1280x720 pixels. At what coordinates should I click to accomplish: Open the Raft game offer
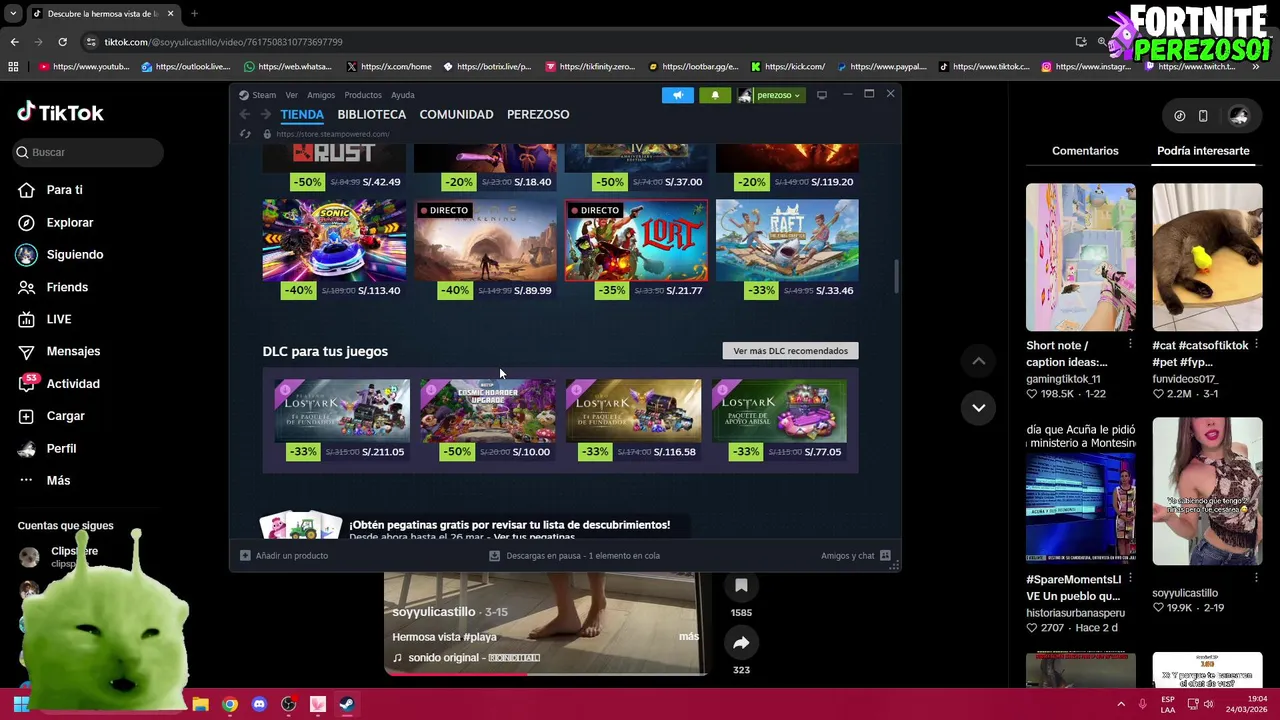coord(787,240)
